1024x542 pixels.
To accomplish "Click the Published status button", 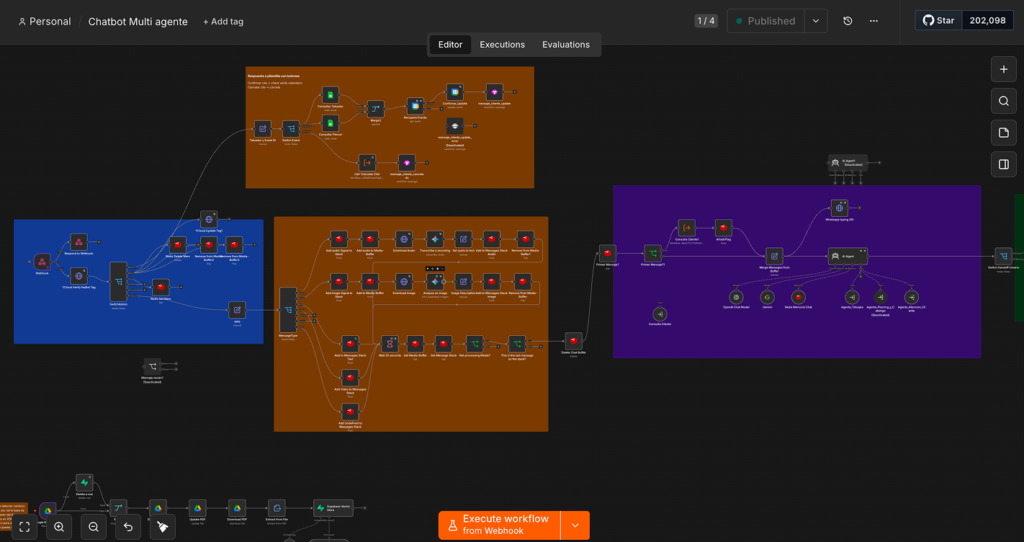I will (x=766, y=21).
